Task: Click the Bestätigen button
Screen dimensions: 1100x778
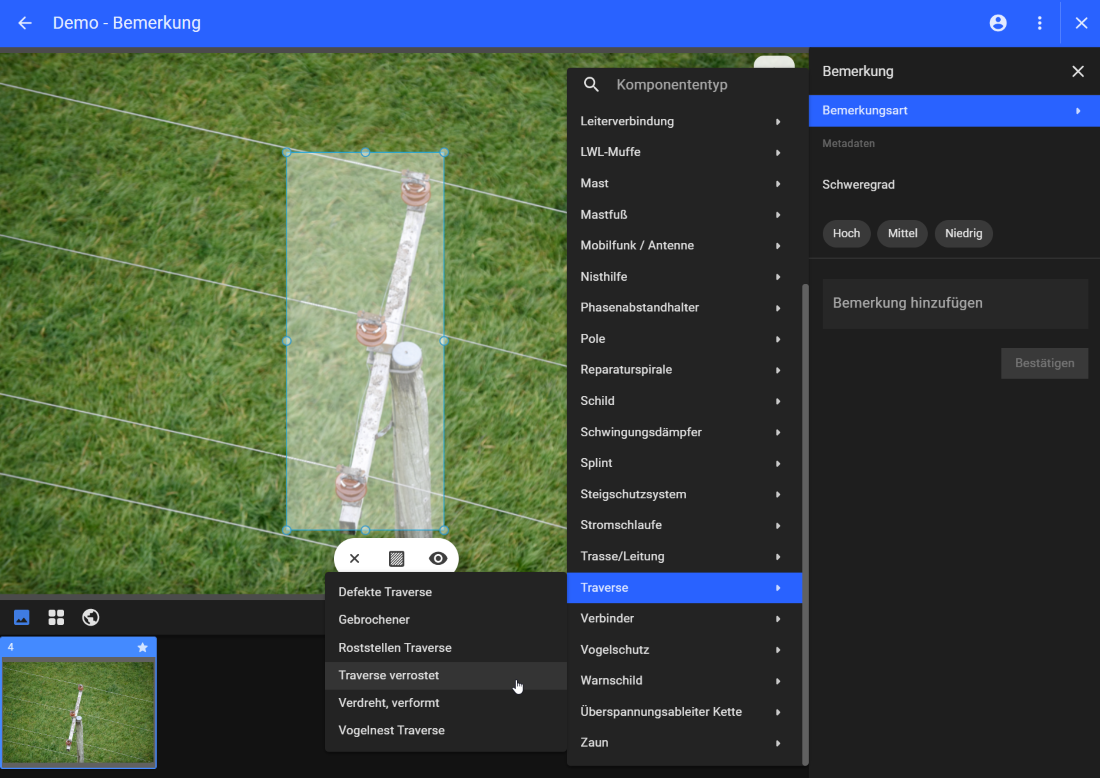Action: tap(1044, 363)
